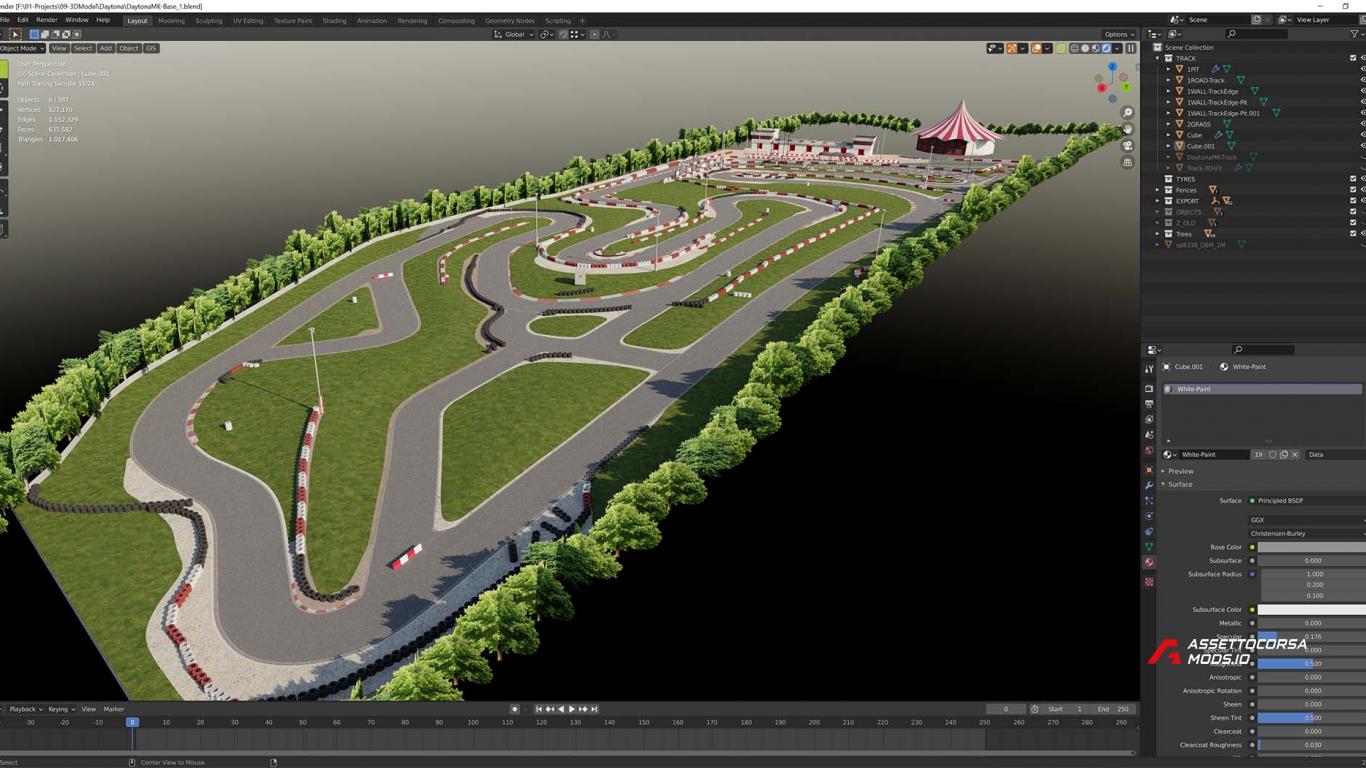Open the Object Constraints properties tab icon
This screenshot has width=1366, height=768.
[x=1149, y=531]
